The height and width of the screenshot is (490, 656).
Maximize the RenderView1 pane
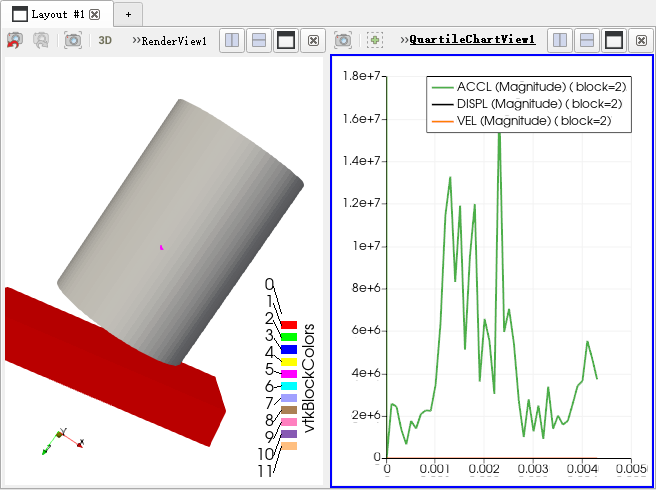[x=285, y=41]
